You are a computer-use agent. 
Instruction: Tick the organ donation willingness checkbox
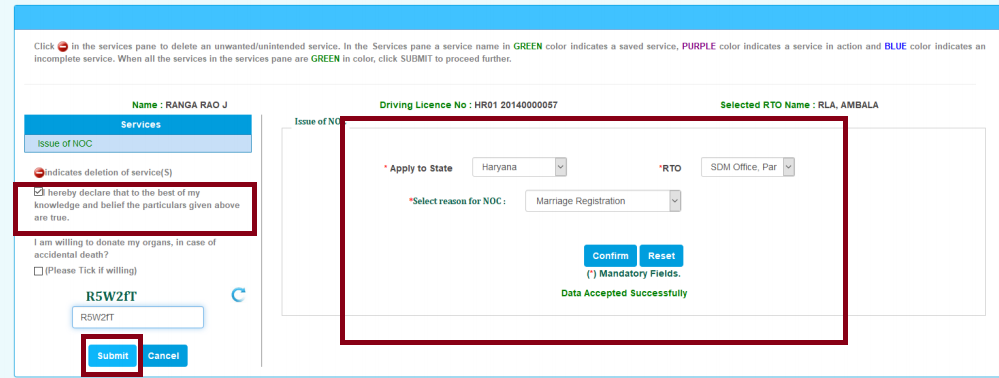39,271
